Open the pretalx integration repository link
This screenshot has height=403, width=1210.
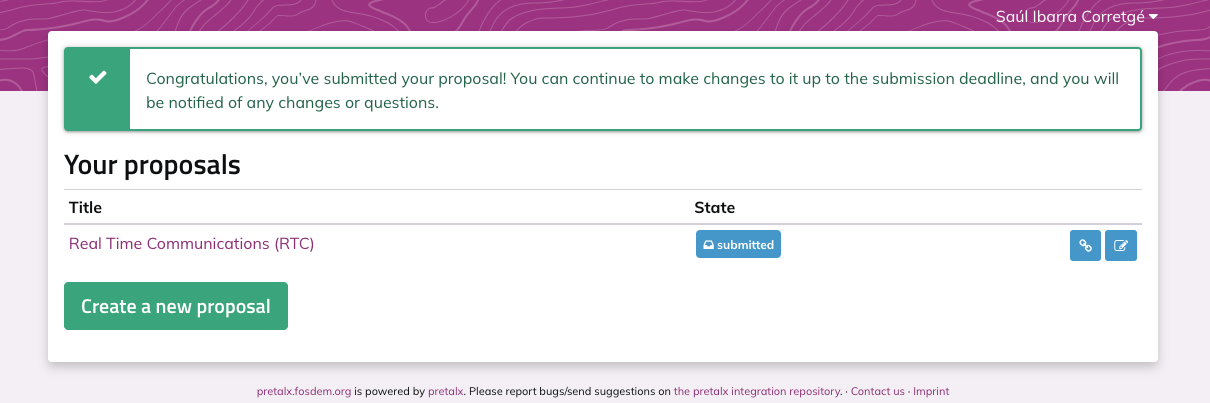point(757,392)
